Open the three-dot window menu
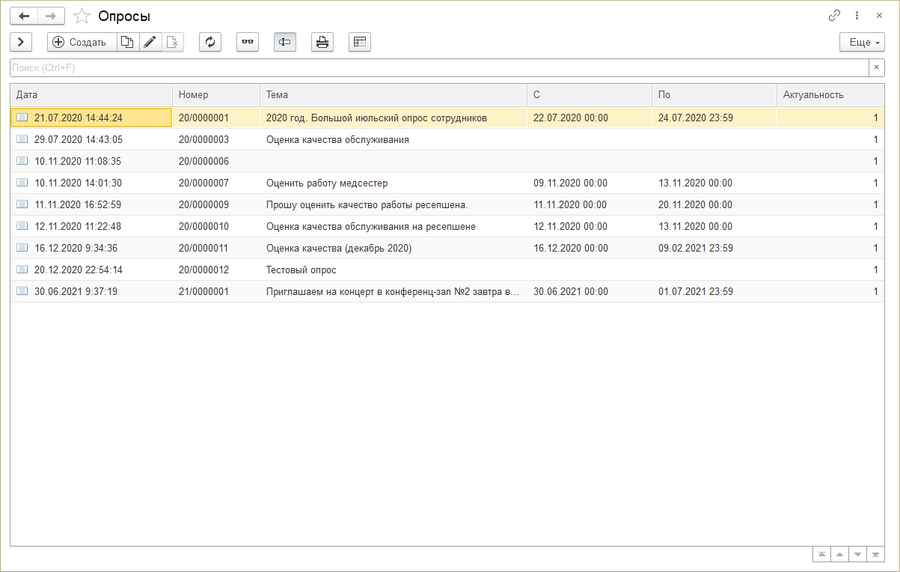This screenshot has height=572, width=900. (x=857, y=16)
